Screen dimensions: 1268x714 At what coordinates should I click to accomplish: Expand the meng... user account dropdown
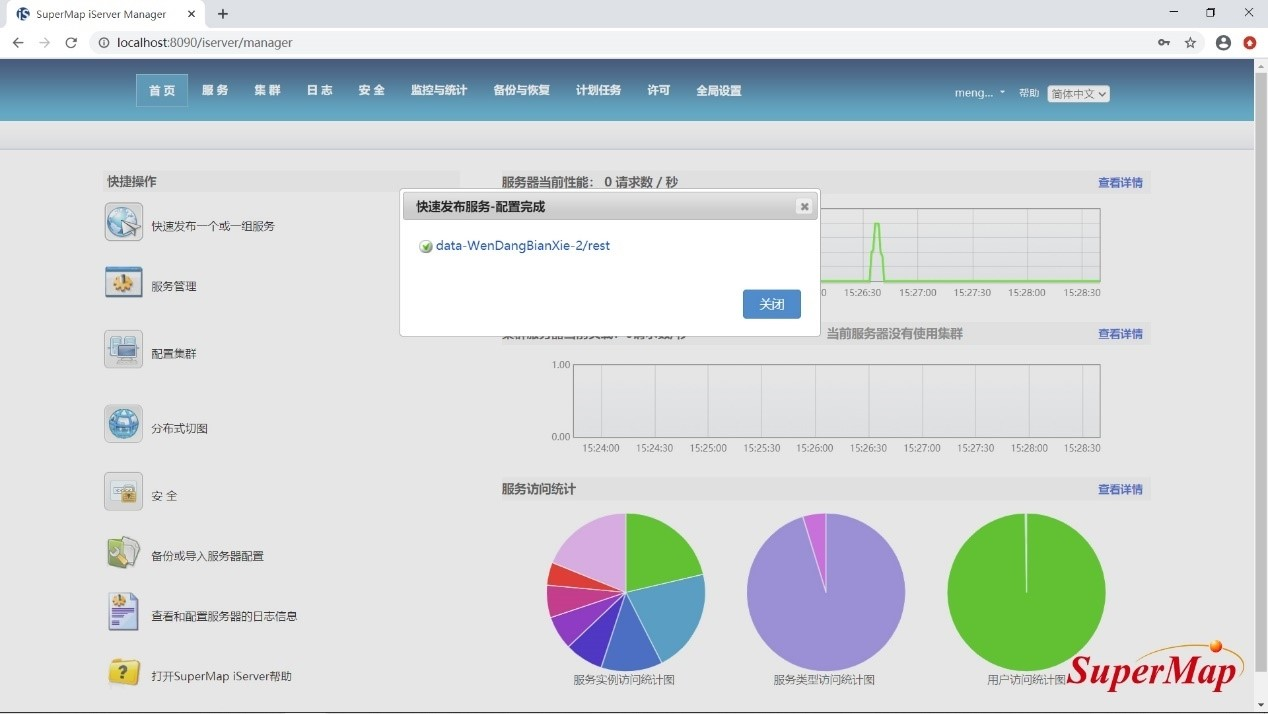coord(980,93)
